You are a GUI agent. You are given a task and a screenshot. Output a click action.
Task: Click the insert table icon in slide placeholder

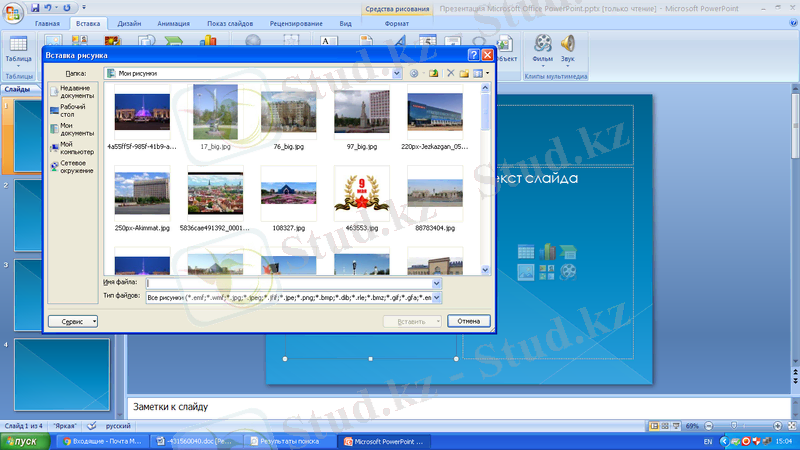pos(526,252)
